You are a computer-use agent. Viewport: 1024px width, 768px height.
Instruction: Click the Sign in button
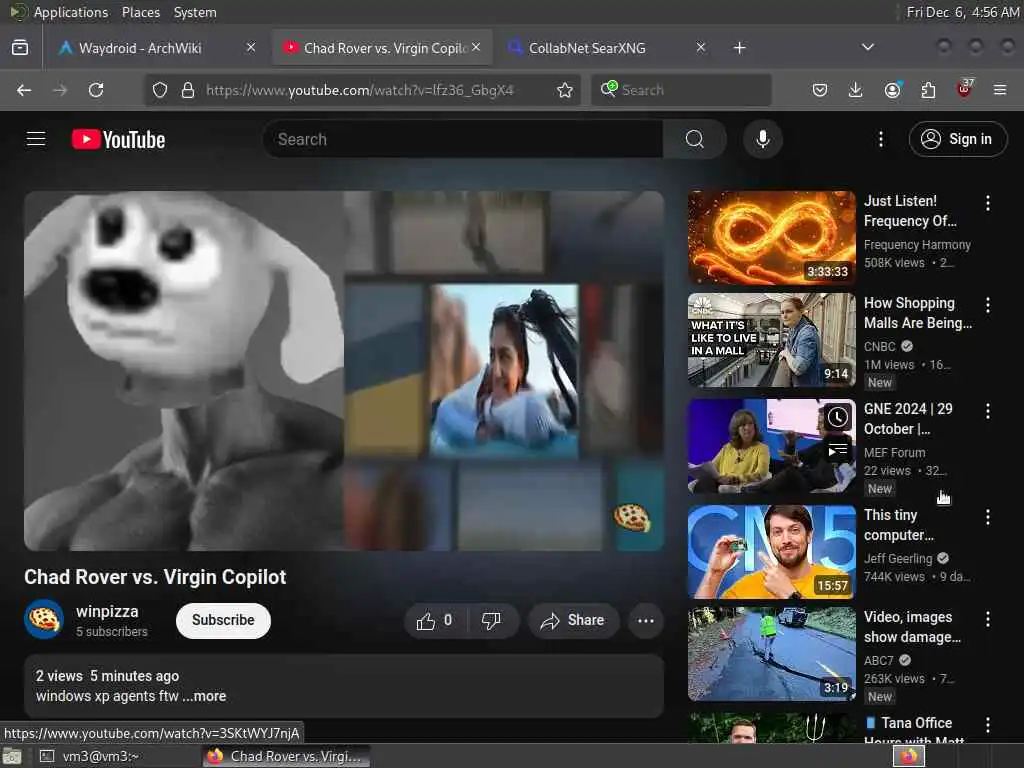tap(957, 139)
